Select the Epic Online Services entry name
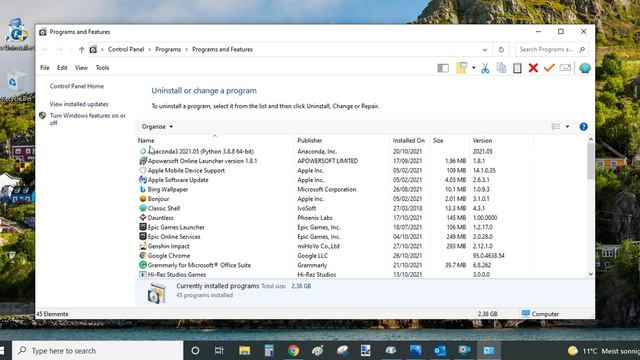 coord(174,237)
